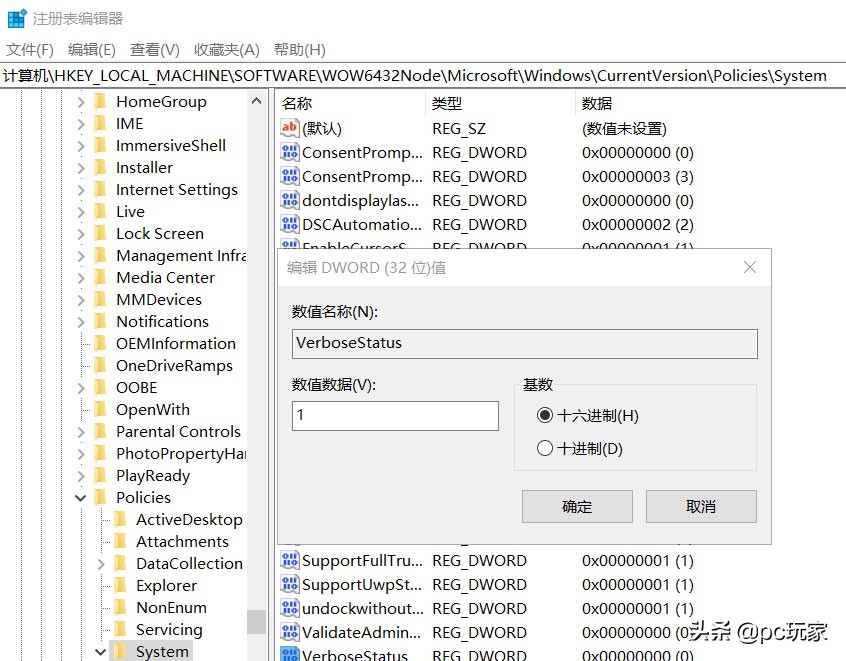The height and width of the screenshot is (661, 846).
Task: Select the (默认) REG_SZ string value icon
Action: (290, 128)
